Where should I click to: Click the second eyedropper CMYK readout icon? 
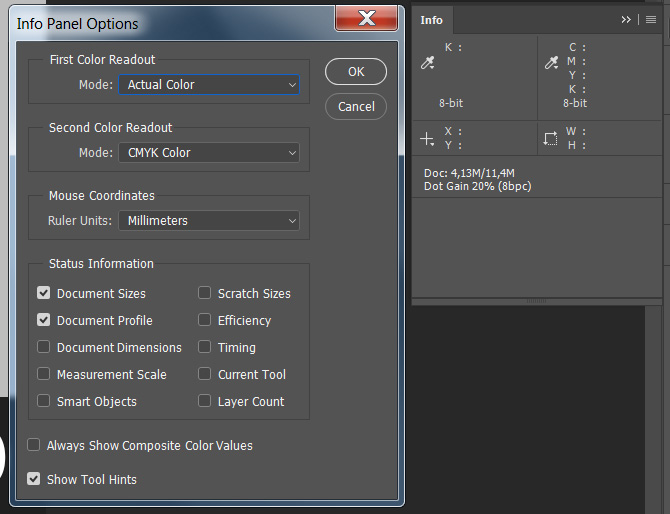551,63
